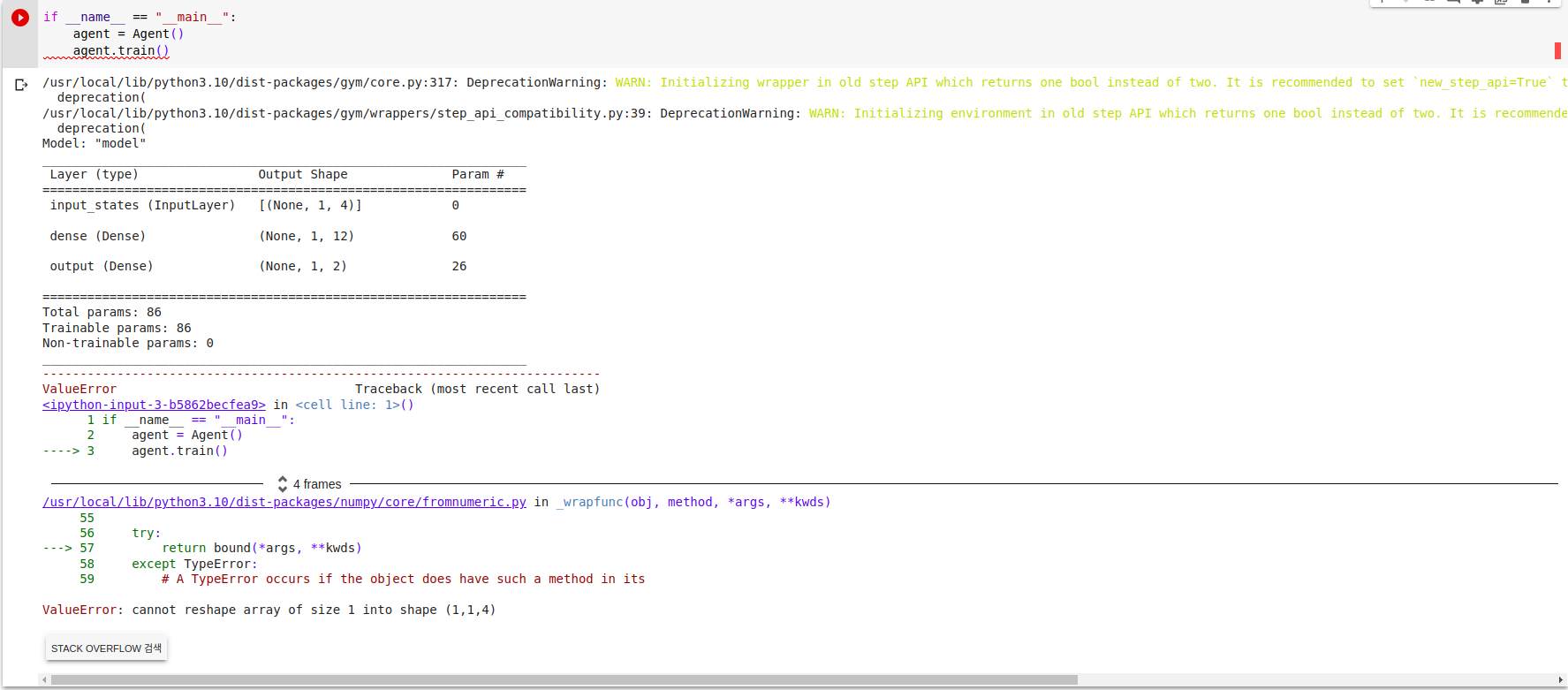Click the 'except TypeError:' traceback line
Screen dimensions: 1568x690
[194, 564]
